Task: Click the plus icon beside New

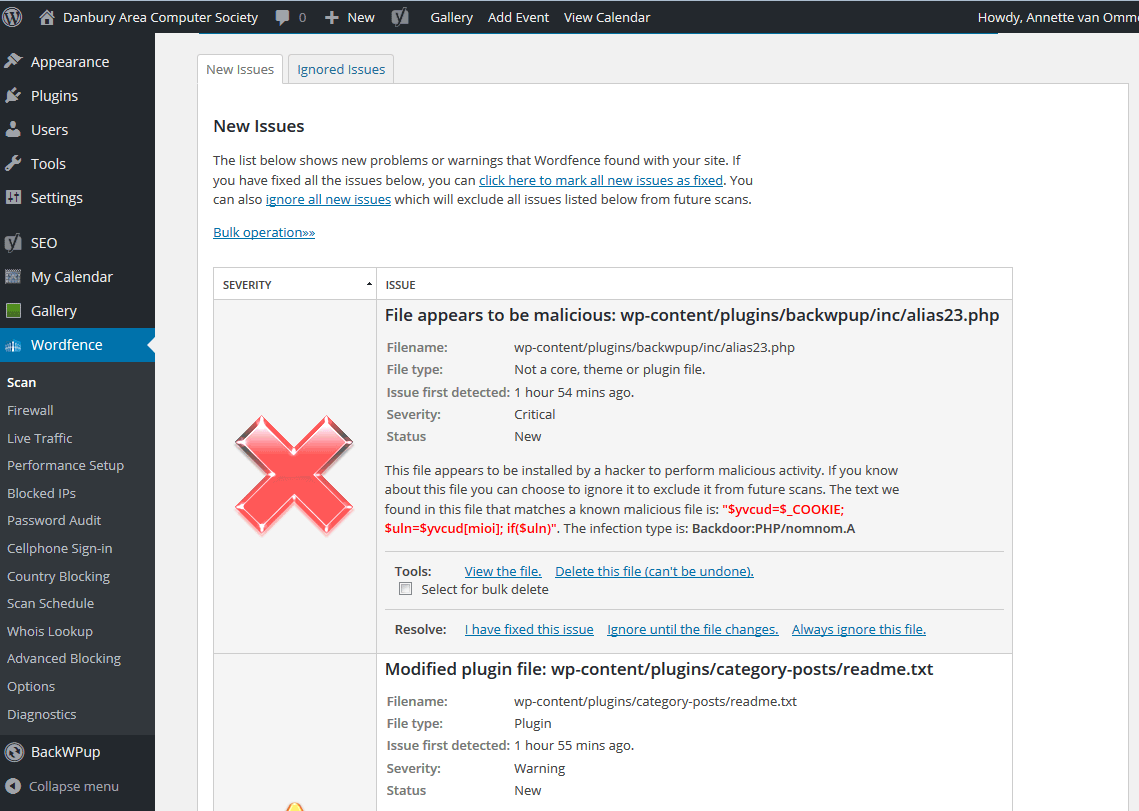Action: click(x=331, y=17)
